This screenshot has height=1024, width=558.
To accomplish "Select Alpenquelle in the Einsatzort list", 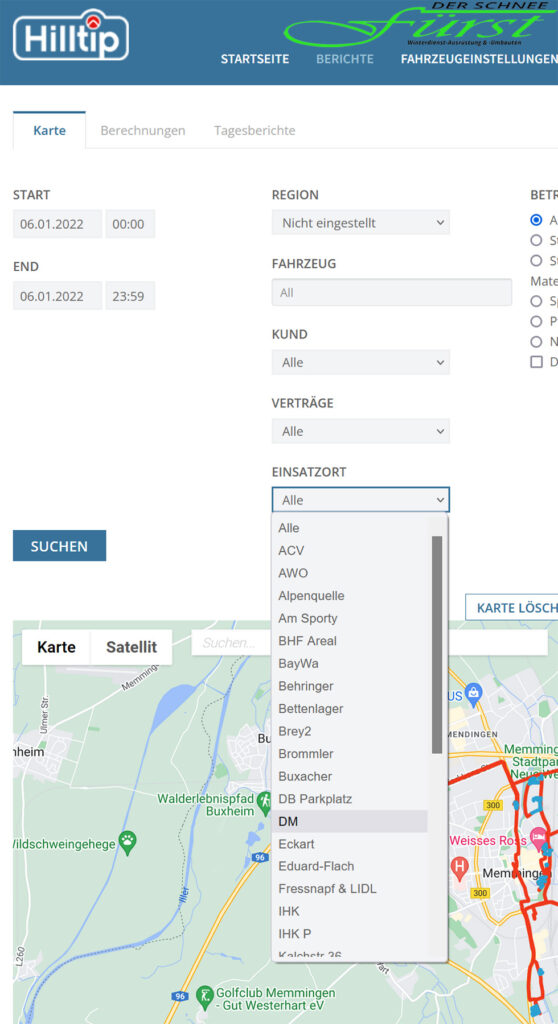I will pyautogui.click(x=350, y=596).
